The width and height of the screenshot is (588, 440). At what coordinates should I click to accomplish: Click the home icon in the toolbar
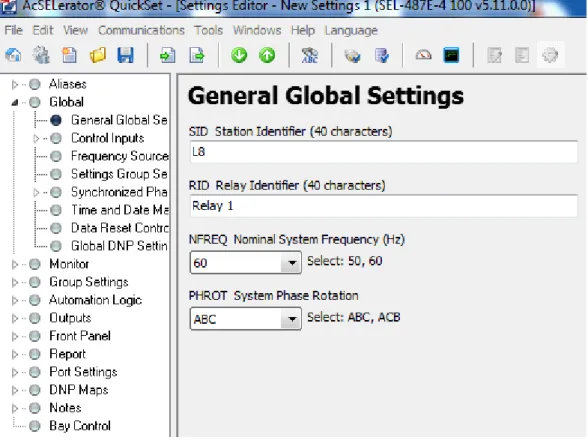pyautogui.click(x=13, y=56)
